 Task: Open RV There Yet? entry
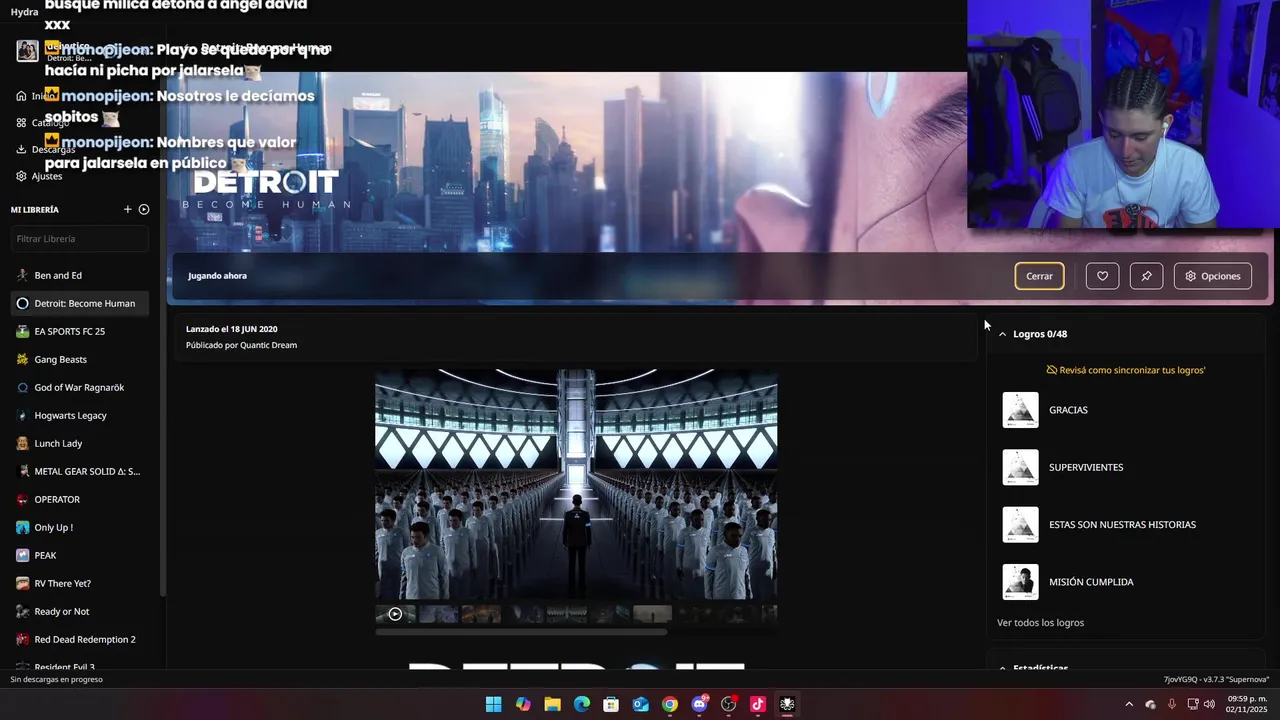point(80,583)
